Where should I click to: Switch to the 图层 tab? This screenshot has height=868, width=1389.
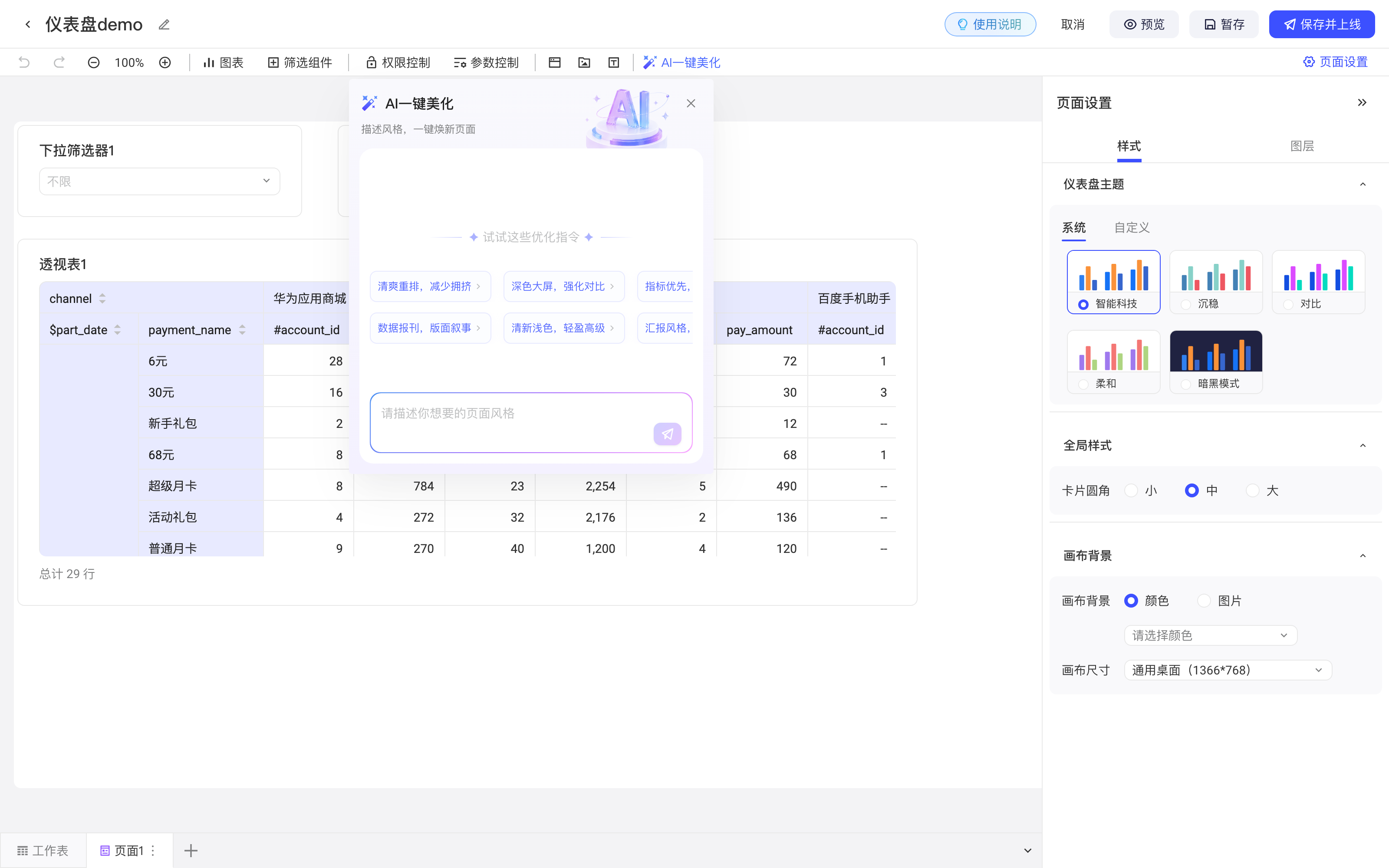(x=1302, y=146)
